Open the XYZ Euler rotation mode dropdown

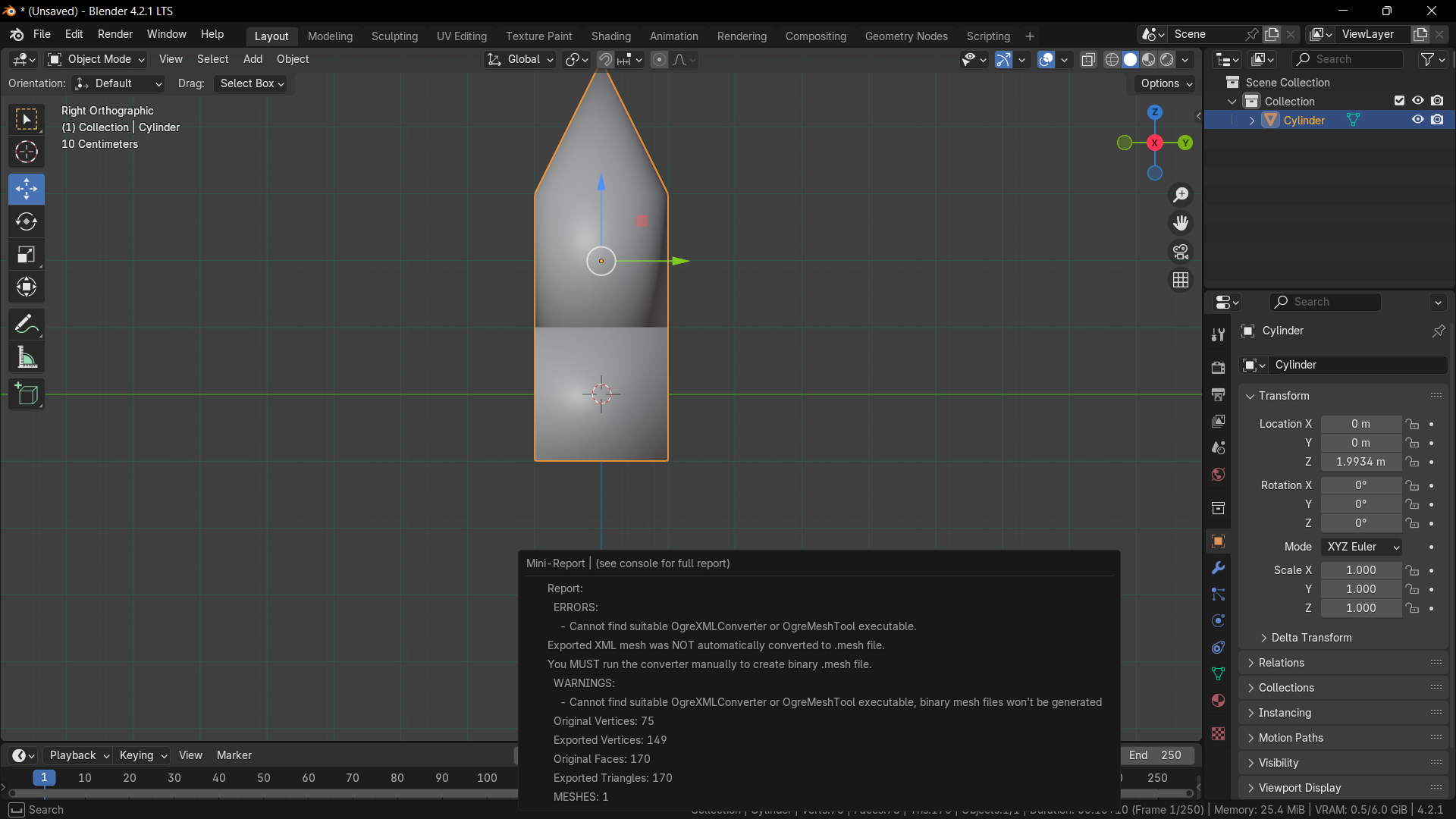coord(1361,547)
